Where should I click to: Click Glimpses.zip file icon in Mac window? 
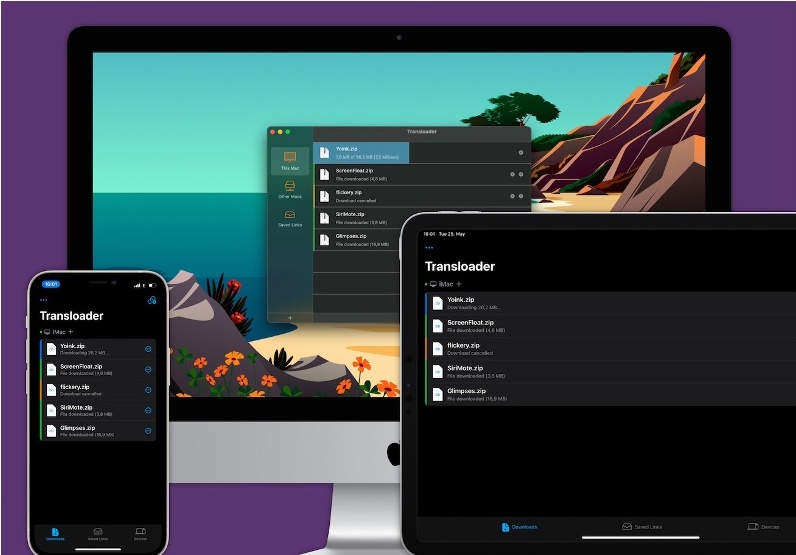324,240
